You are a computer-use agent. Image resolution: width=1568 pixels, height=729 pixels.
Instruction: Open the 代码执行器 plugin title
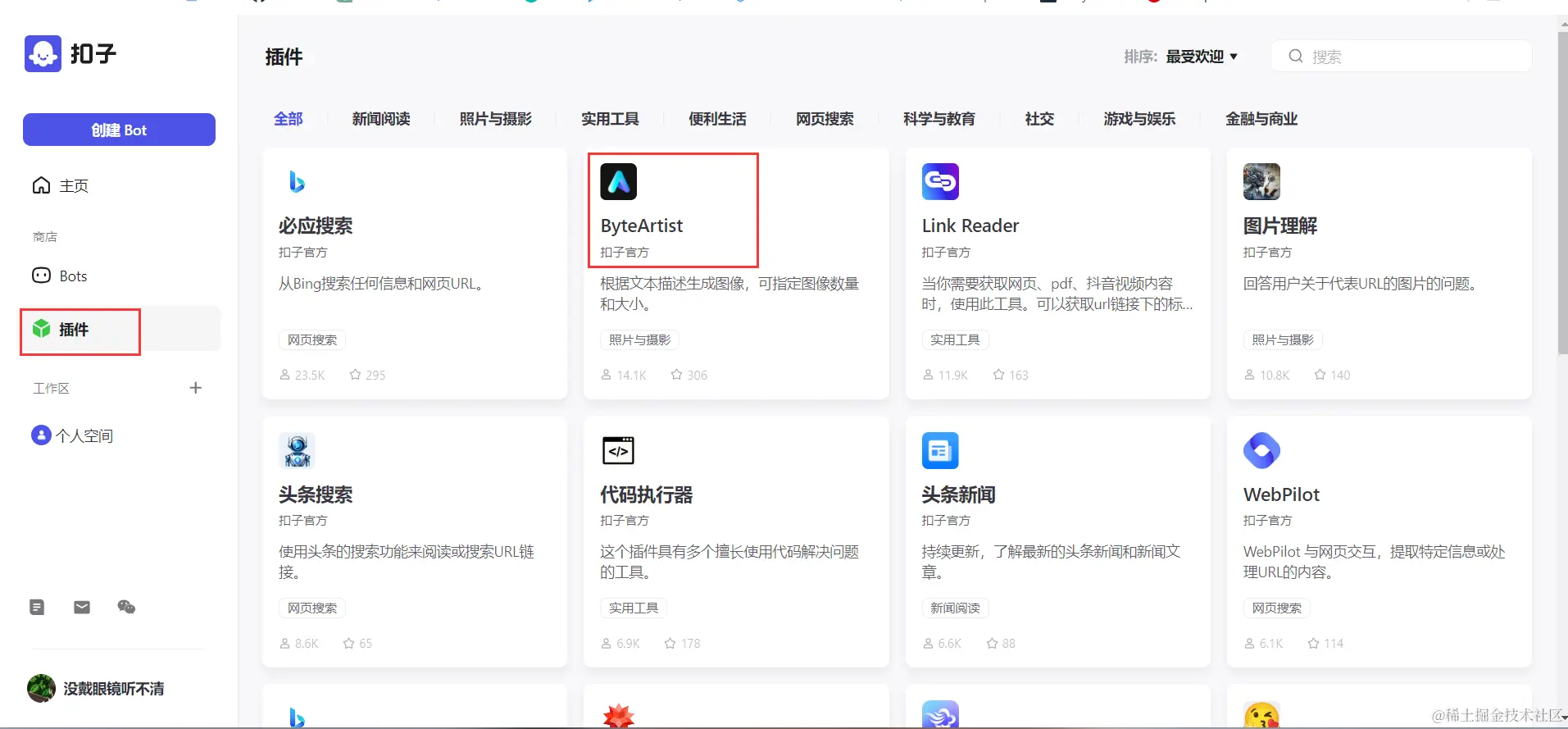click(647, 494)
